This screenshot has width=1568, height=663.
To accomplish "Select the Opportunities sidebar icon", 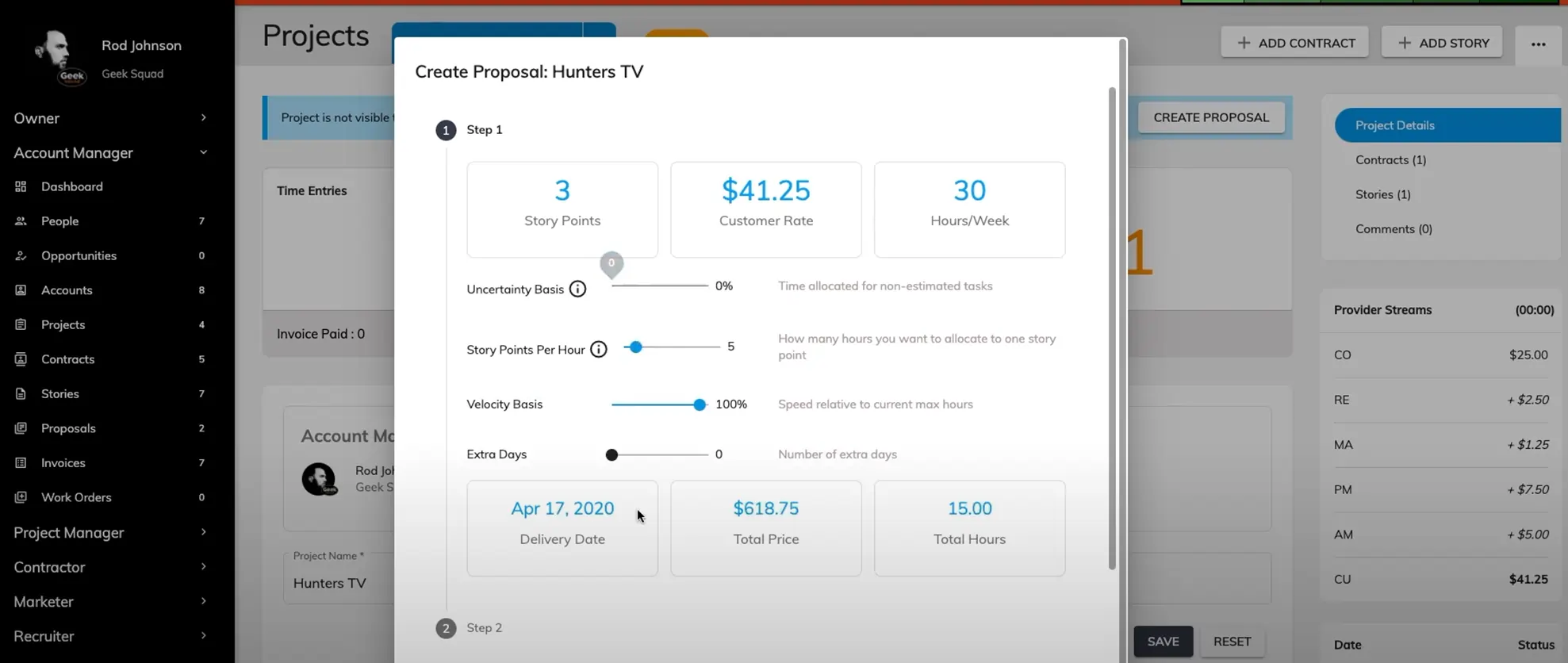I will (x=21, y=255).
